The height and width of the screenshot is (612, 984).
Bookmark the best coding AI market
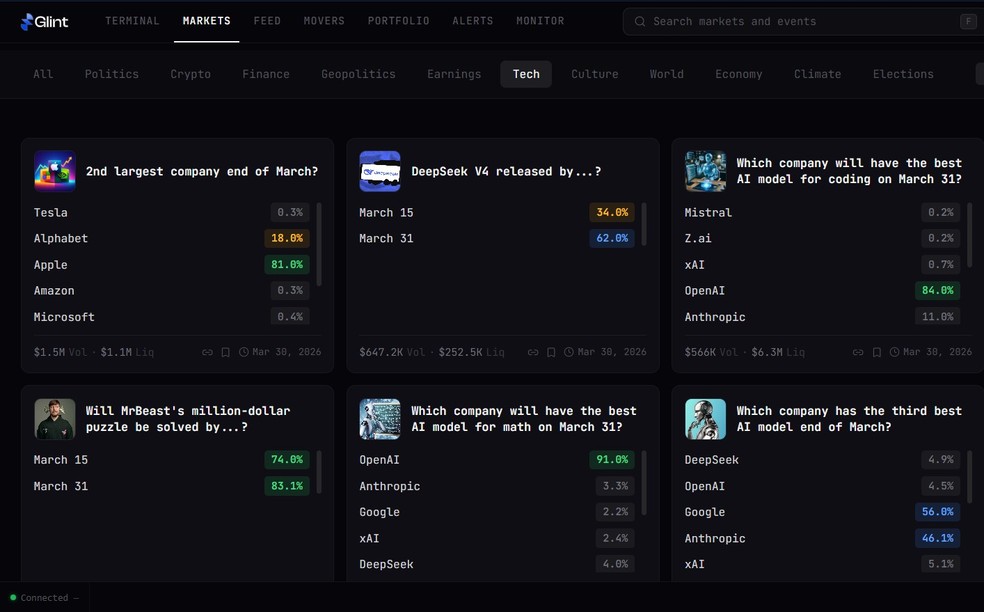877,352
